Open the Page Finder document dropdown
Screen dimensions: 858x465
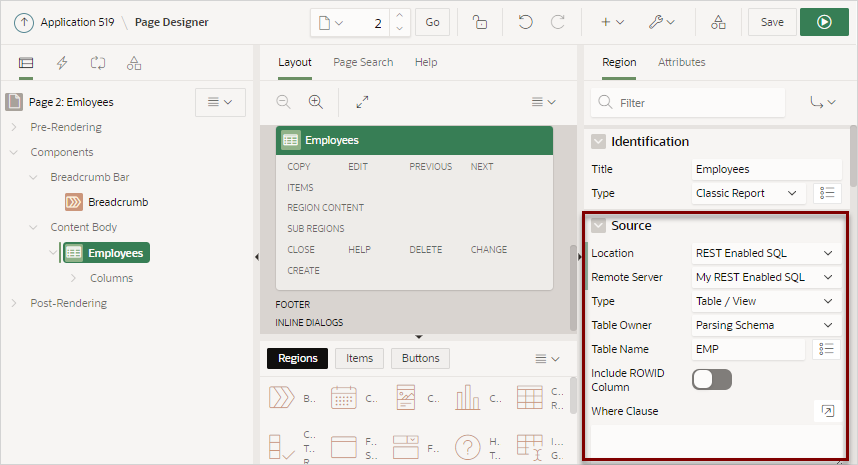331,23
